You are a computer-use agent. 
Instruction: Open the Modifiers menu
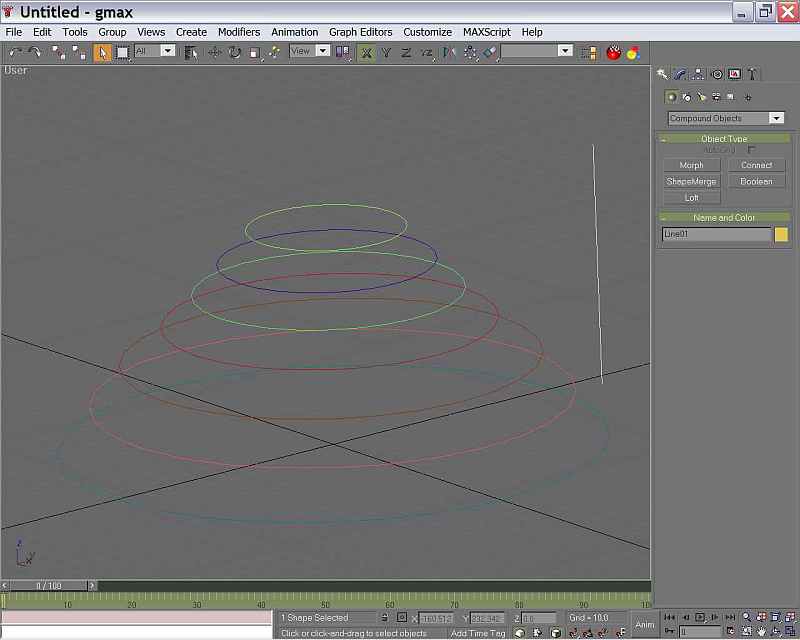pos(239,32)
